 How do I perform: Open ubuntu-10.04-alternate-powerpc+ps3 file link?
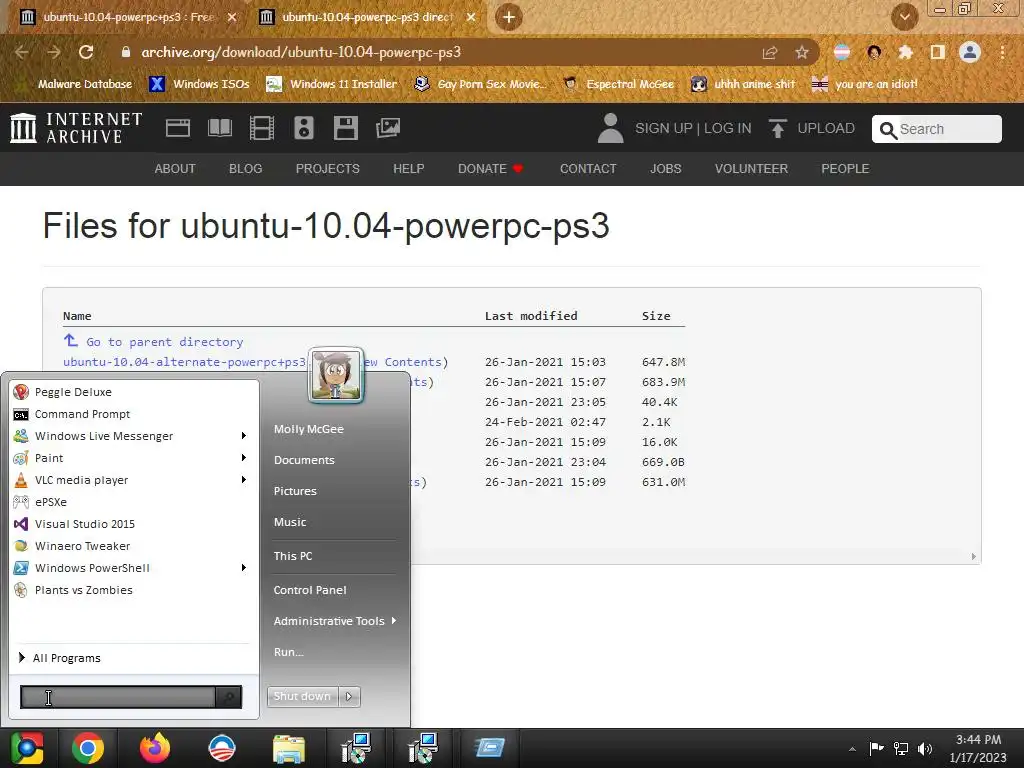tap(185, 362)
